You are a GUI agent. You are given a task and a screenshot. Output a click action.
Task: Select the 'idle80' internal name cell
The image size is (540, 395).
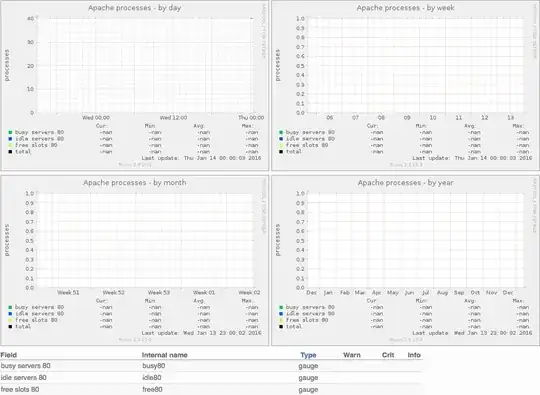[x=152, y=377]
